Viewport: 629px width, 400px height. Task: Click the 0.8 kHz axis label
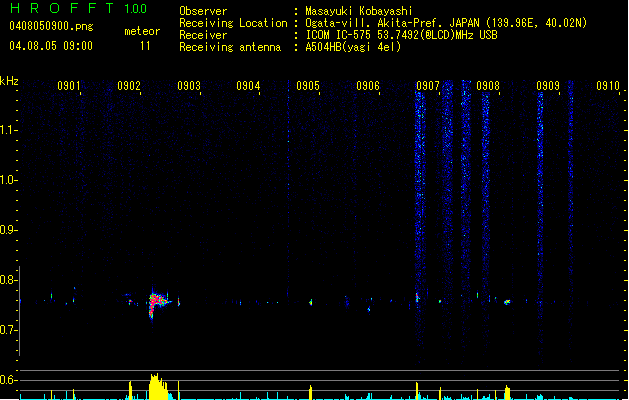click(8, 280)
